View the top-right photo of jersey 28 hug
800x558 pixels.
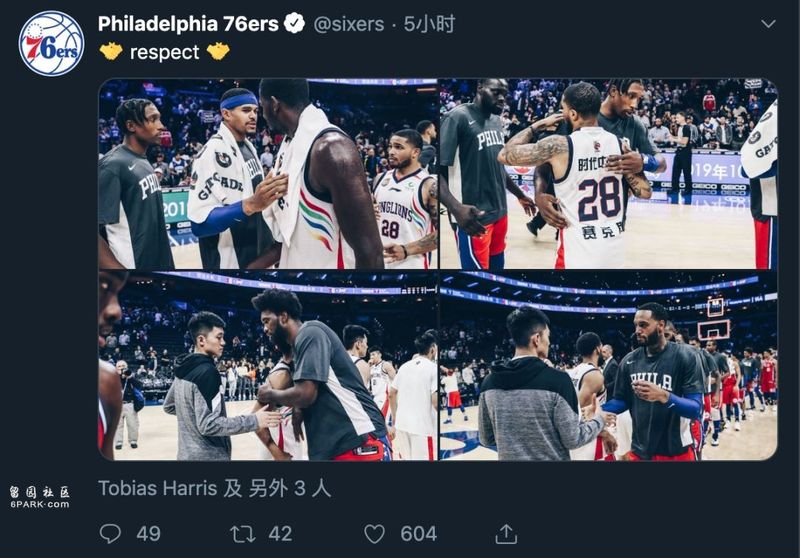[x=608, y=173]
